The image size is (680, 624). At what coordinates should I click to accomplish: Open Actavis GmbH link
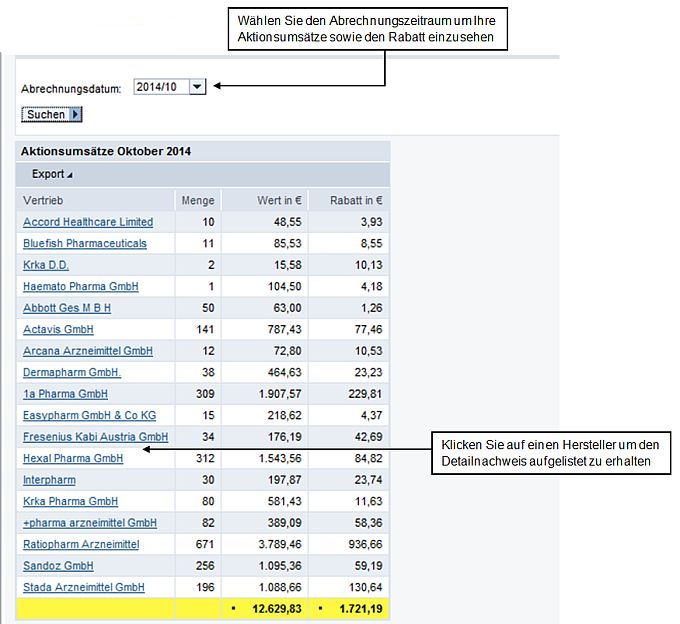coord(58,330)
